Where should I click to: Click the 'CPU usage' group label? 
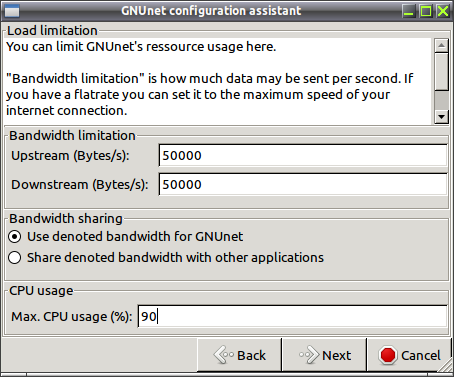coord(41,291)
